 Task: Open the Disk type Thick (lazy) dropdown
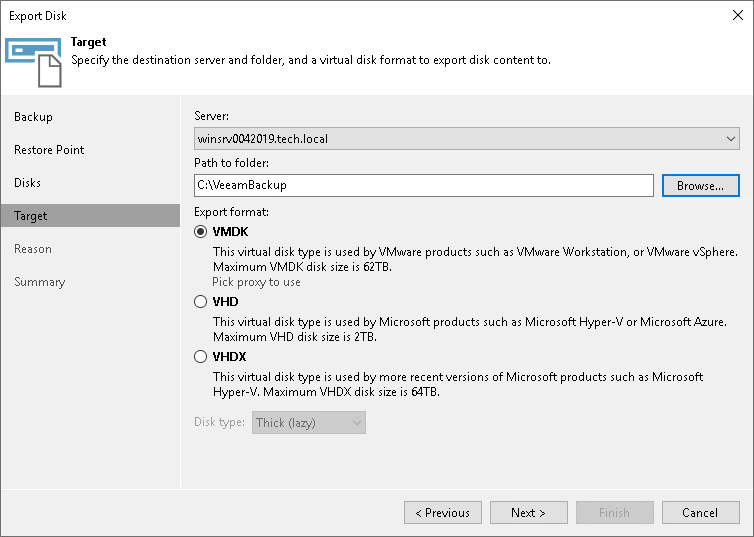pyautogui.click(x=309, y=423)
